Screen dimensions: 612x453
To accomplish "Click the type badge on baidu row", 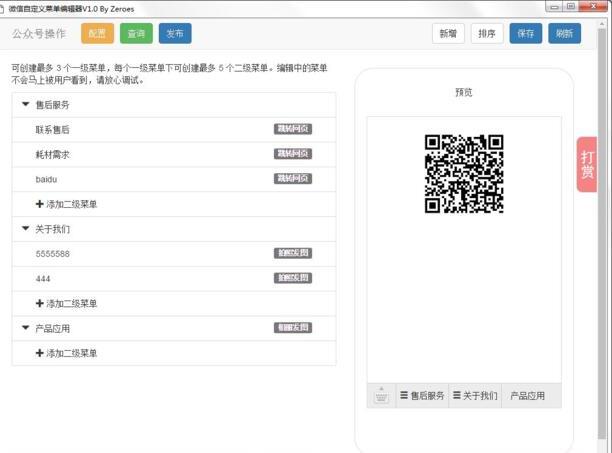I will tap(293, 179).
